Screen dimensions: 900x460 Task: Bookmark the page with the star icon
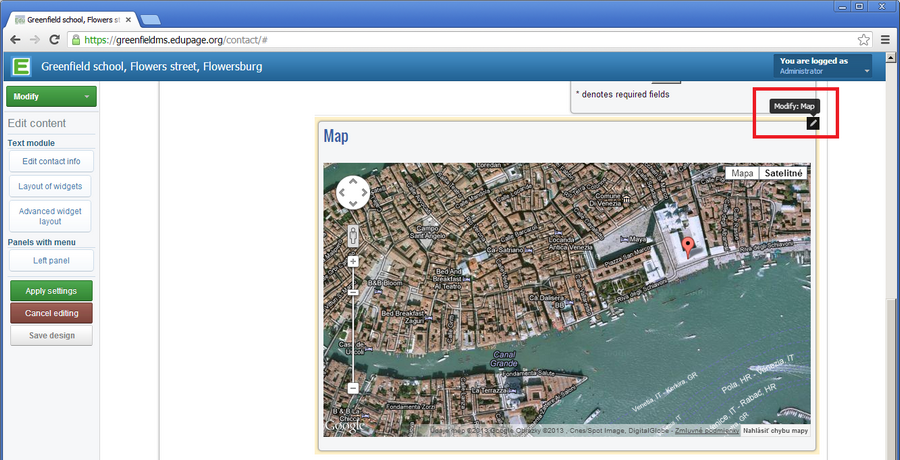pyautogui.click(x=863, y=40)
